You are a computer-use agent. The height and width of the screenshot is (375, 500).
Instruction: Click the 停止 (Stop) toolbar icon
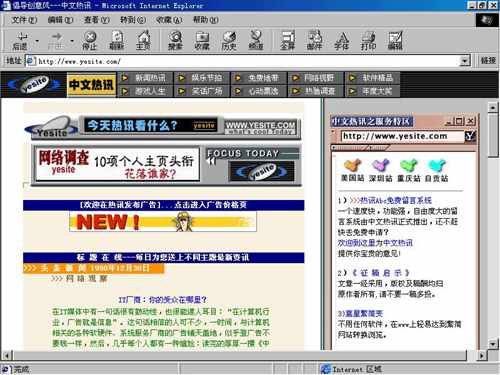tap(90, 40)
